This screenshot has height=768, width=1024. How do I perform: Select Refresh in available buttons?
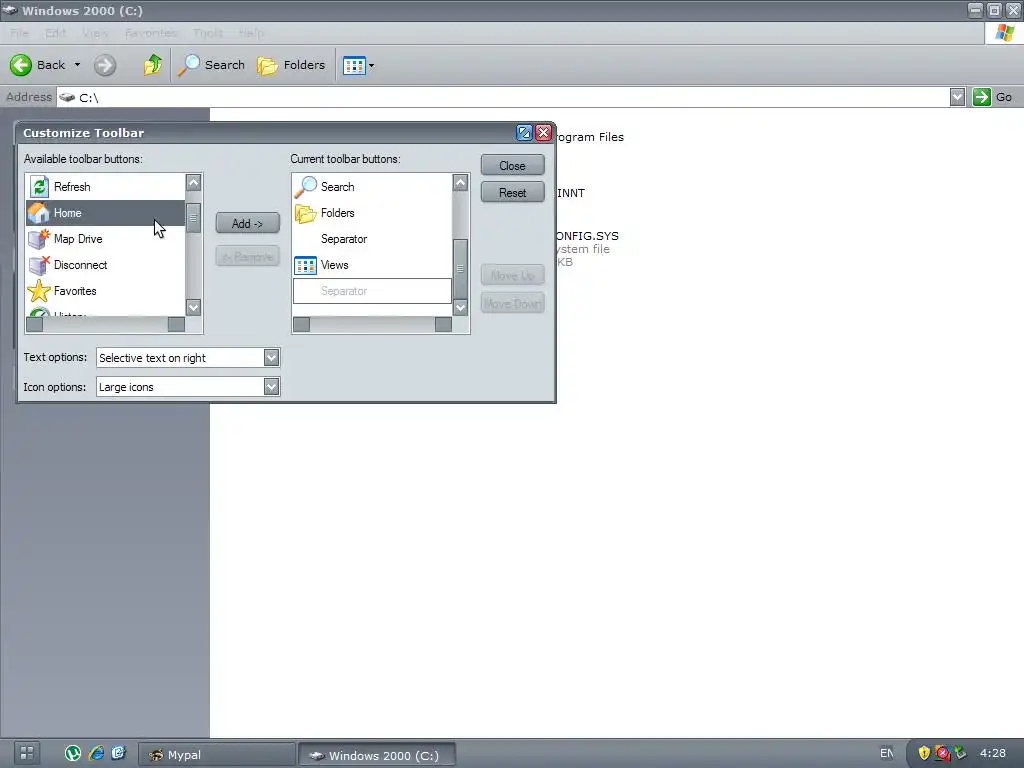click(105, 187)
